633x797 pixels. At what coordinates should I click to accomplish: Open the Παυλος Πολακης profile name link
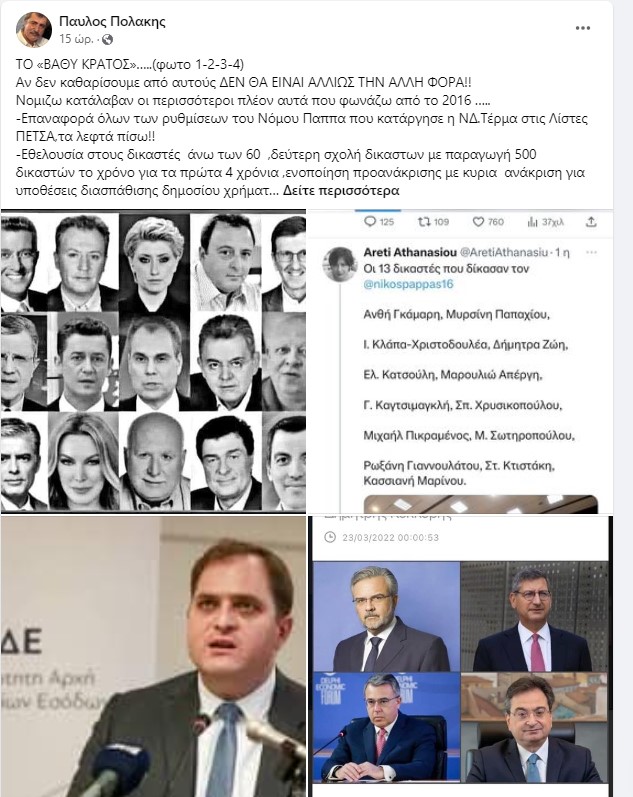click(x=112, y=21)
